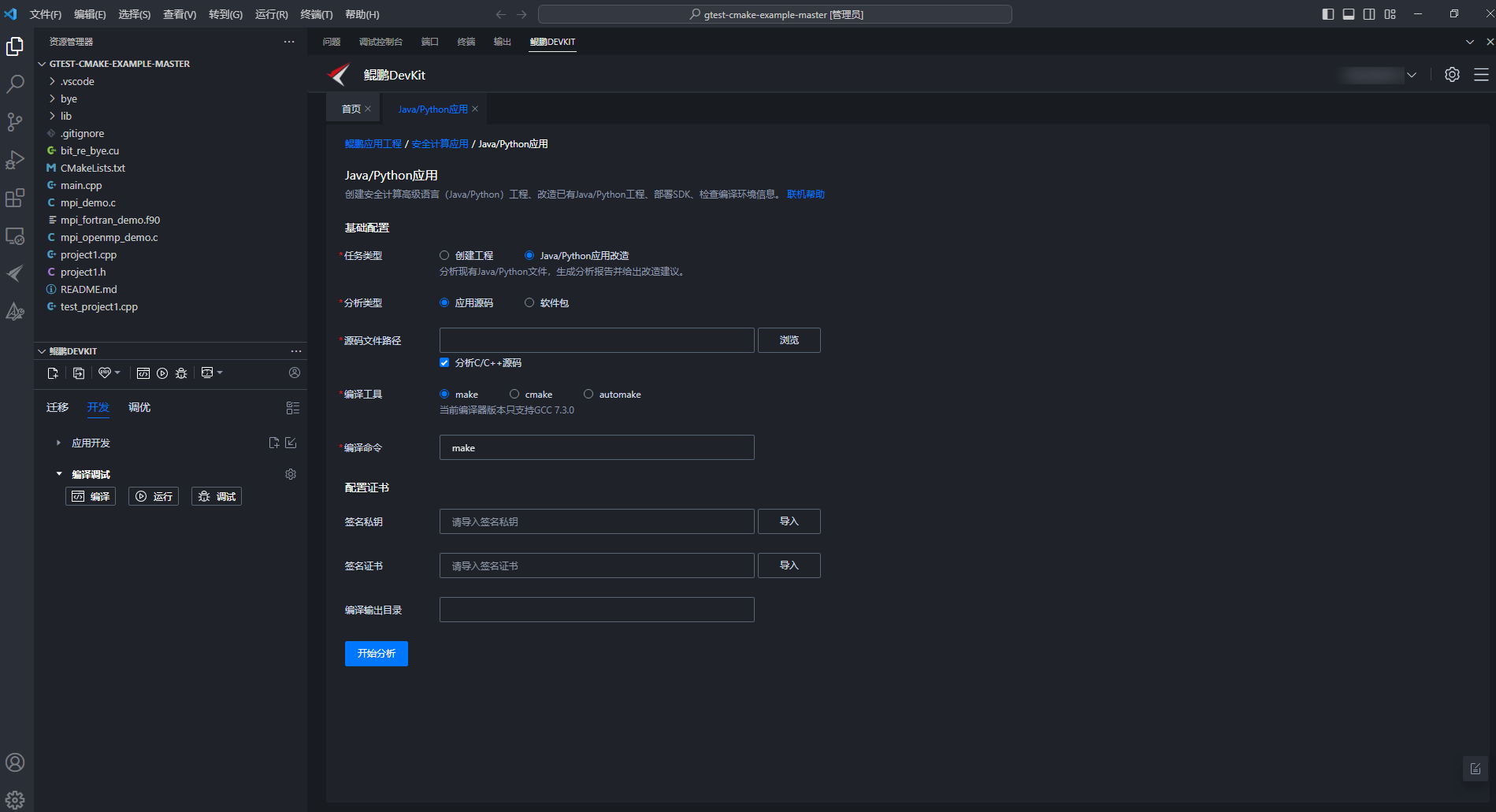The height and width of the screenshot is (812, 1496).
Task: Toggle the 分析C/C++源码 checkbox
Action: 444,362
